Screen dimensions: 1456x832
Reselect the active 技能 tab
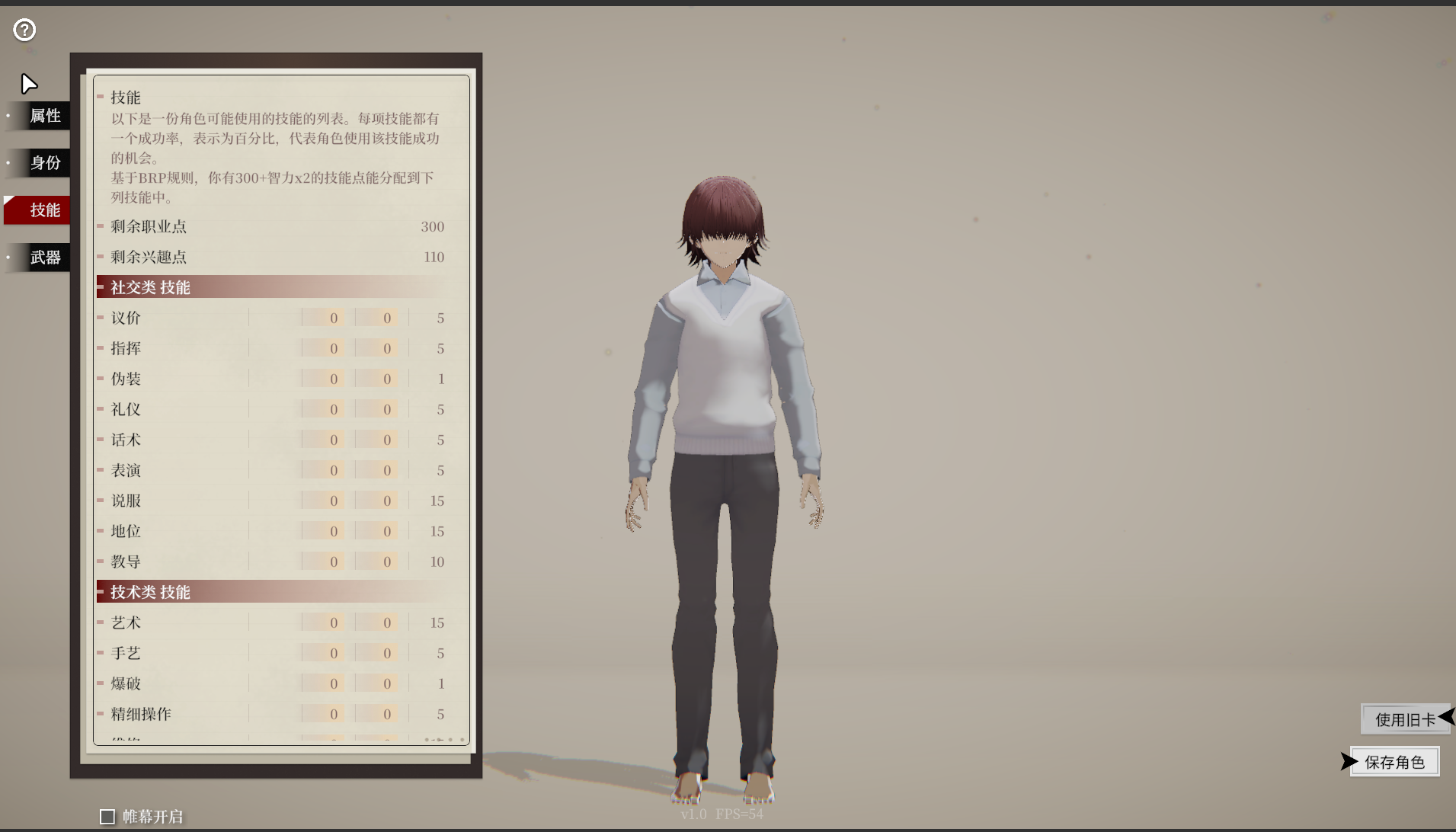click(x=44, y=210)
